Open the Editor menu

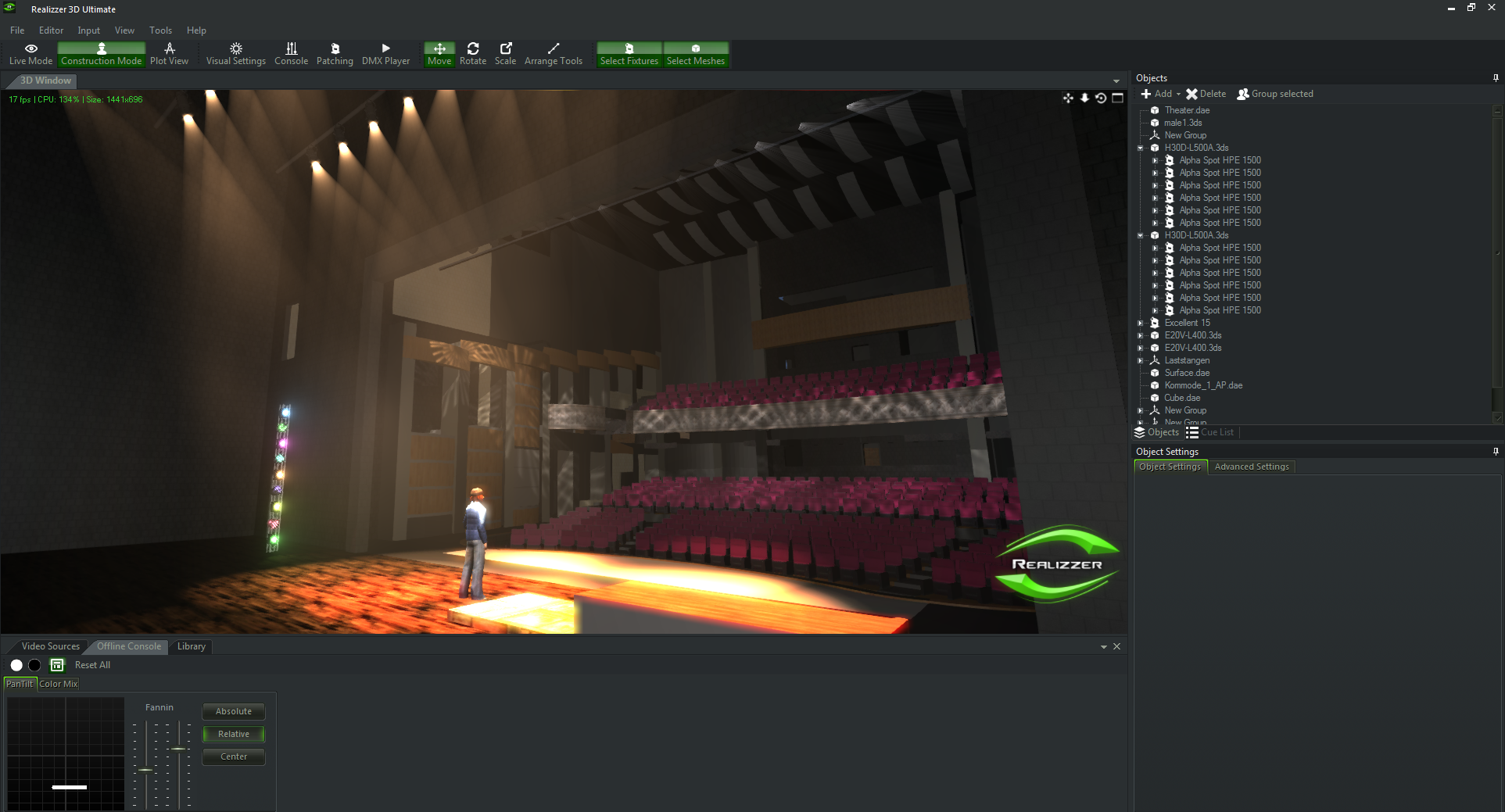click(52, 30)
